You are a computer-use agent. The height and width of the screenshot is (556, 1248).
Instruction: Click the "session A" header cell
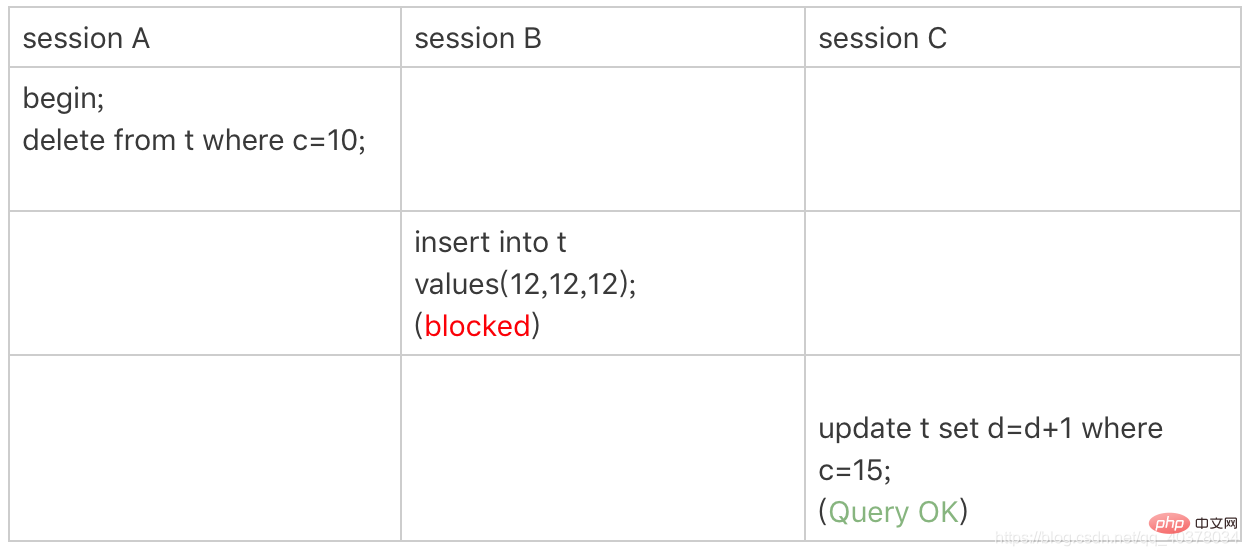pos(86,39)
